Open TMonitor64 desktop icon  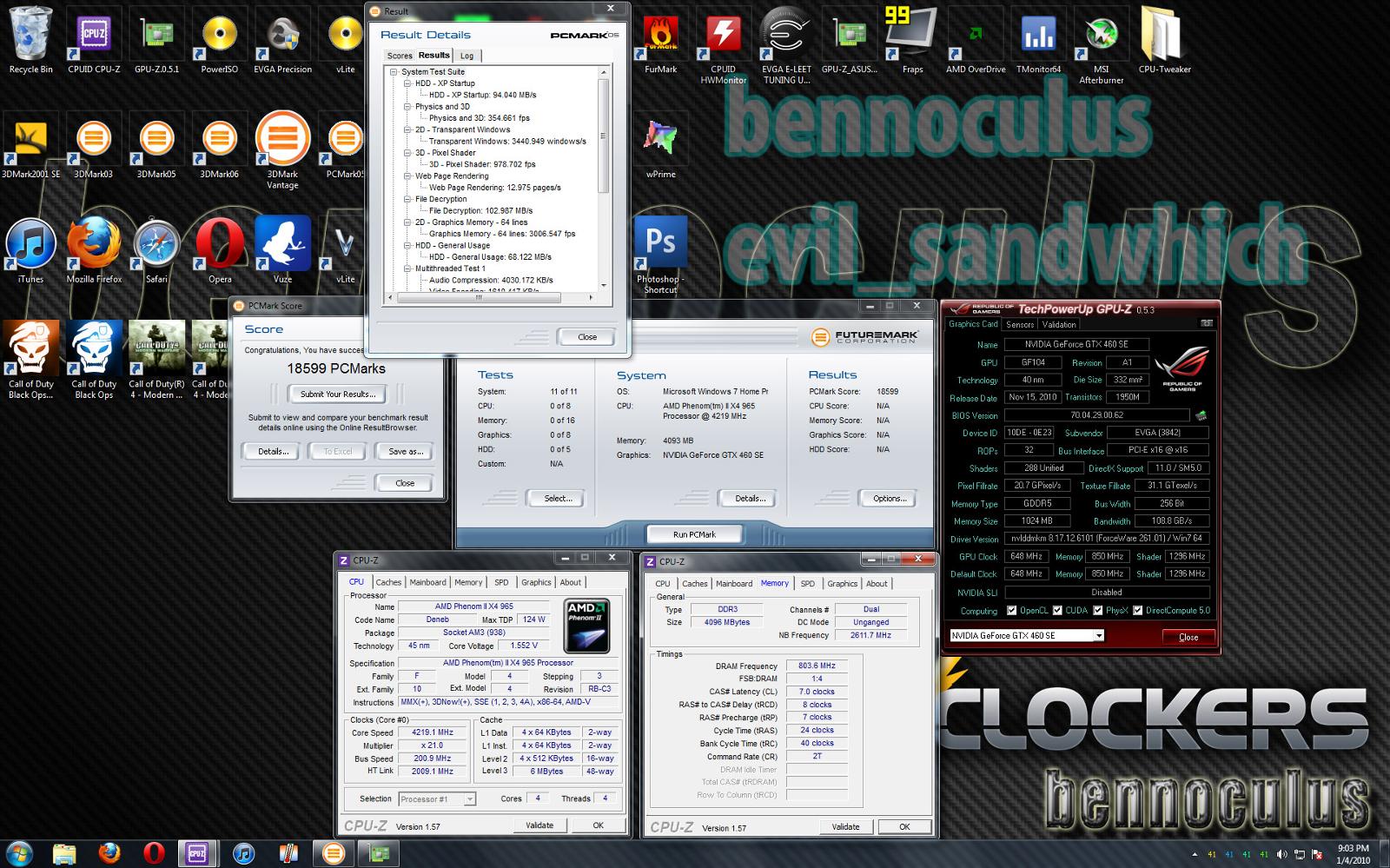[x=1038, y=42]
